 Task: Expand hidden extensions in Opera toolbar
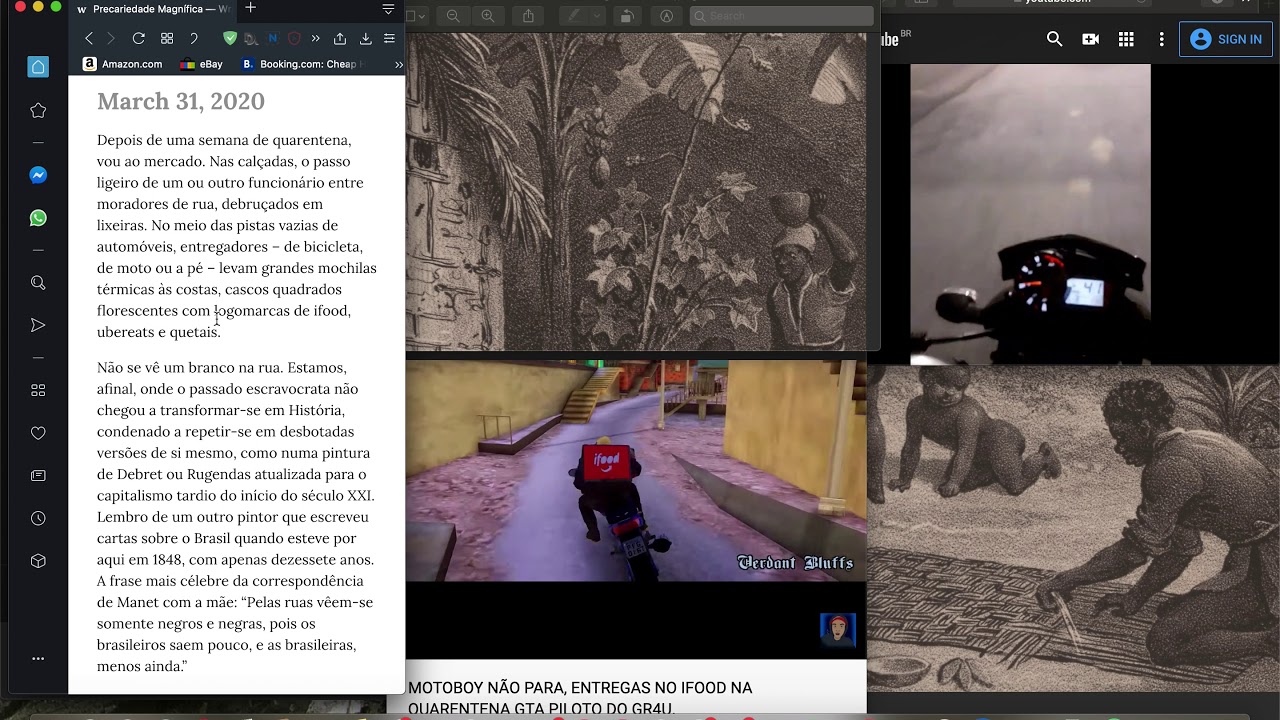click(x=315, y=38)
